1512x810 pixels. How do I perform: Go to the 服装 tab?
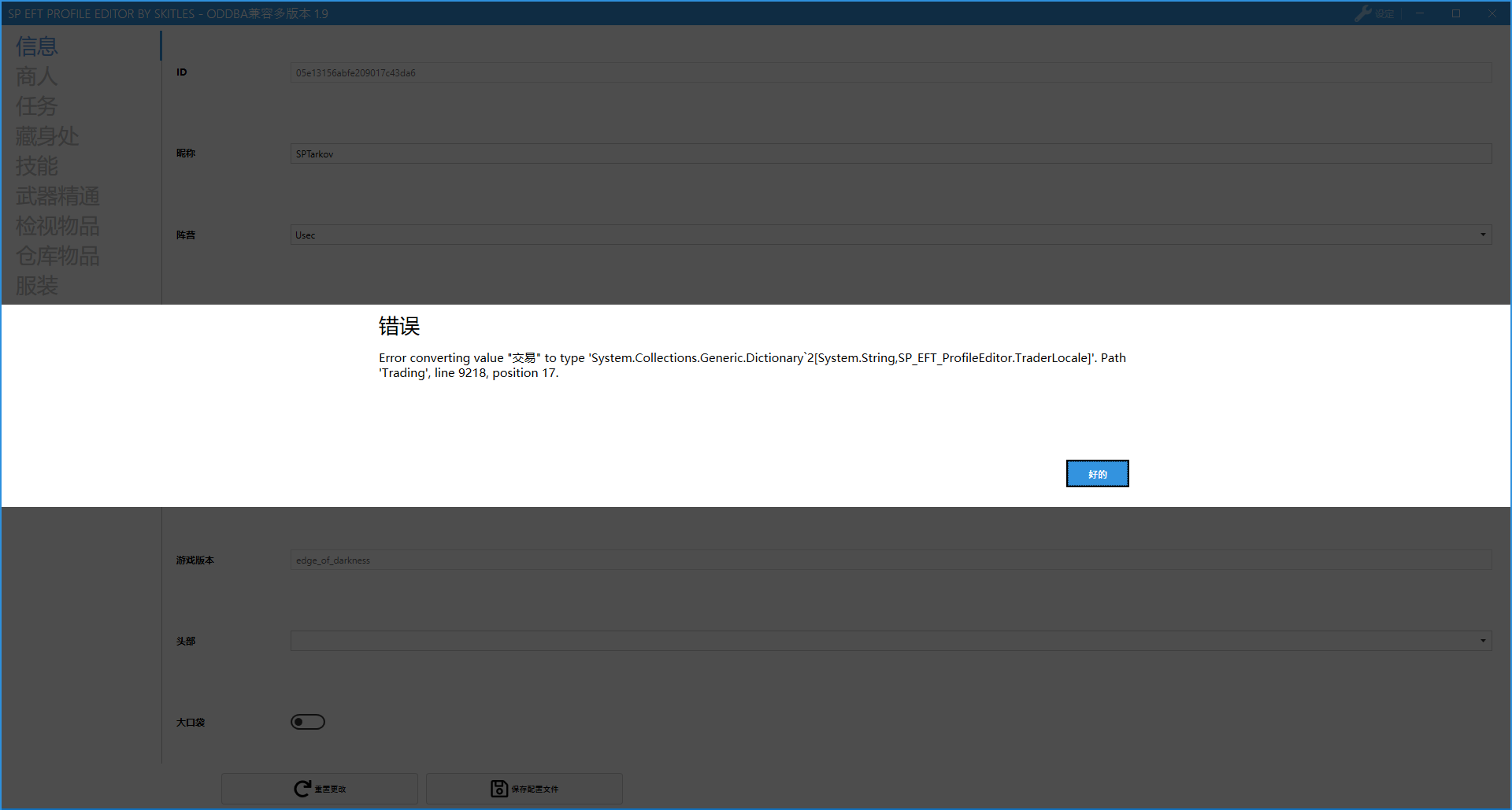(x=37, y=286)
